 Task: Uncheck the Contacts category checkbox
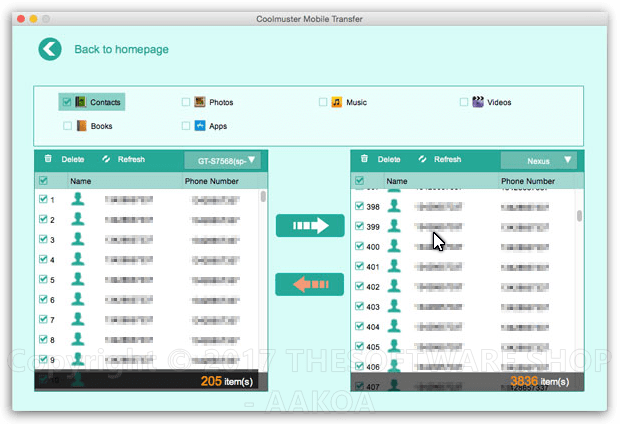(66, 102)
